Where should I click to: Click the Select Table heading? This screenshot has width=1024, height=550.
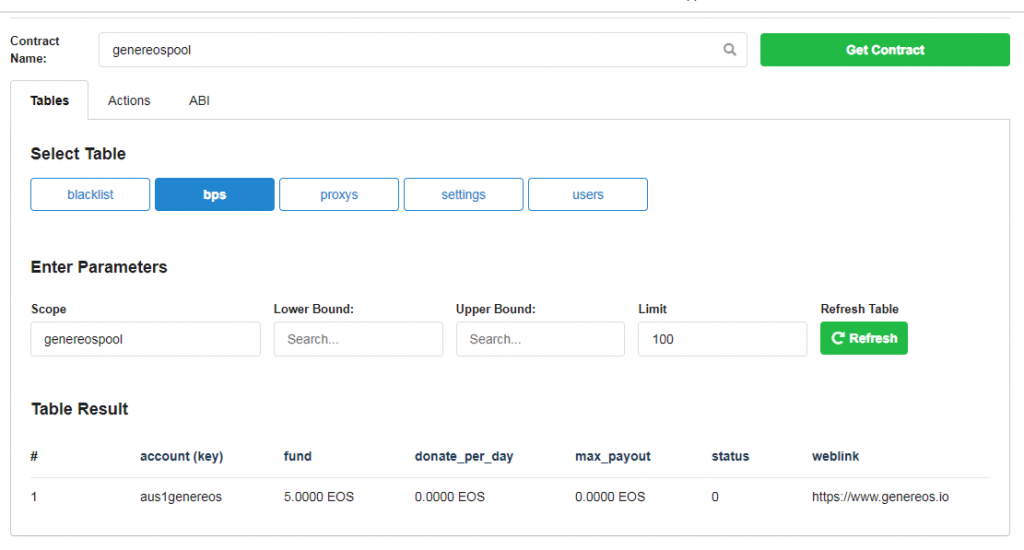[x=78, y=154]
